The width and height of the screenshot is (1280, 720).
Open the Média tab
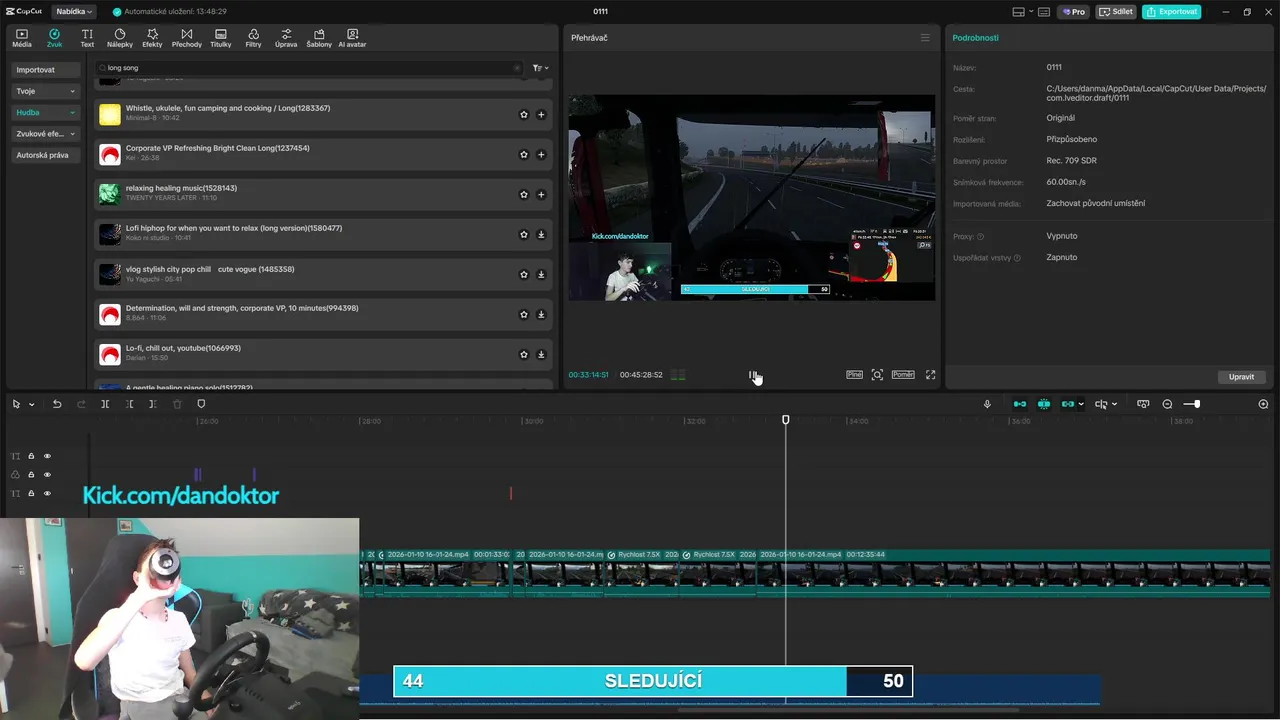pyautogui.click(x=22, y=38)
